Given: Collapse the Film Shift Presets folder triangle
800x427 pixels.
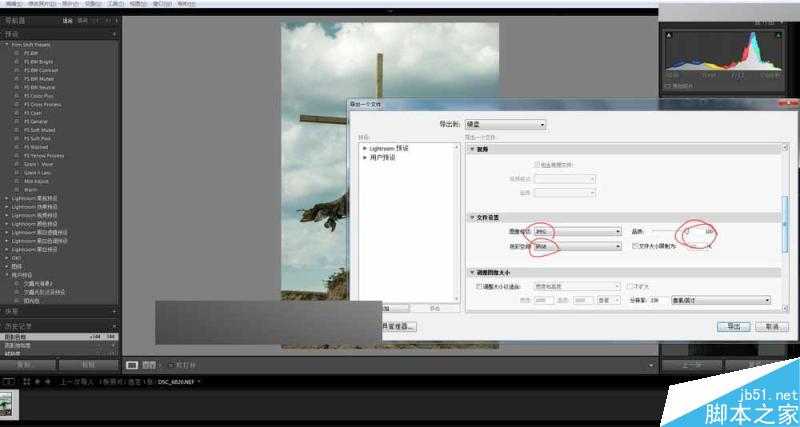Looking at the screenshot, I should coord(7,44).
